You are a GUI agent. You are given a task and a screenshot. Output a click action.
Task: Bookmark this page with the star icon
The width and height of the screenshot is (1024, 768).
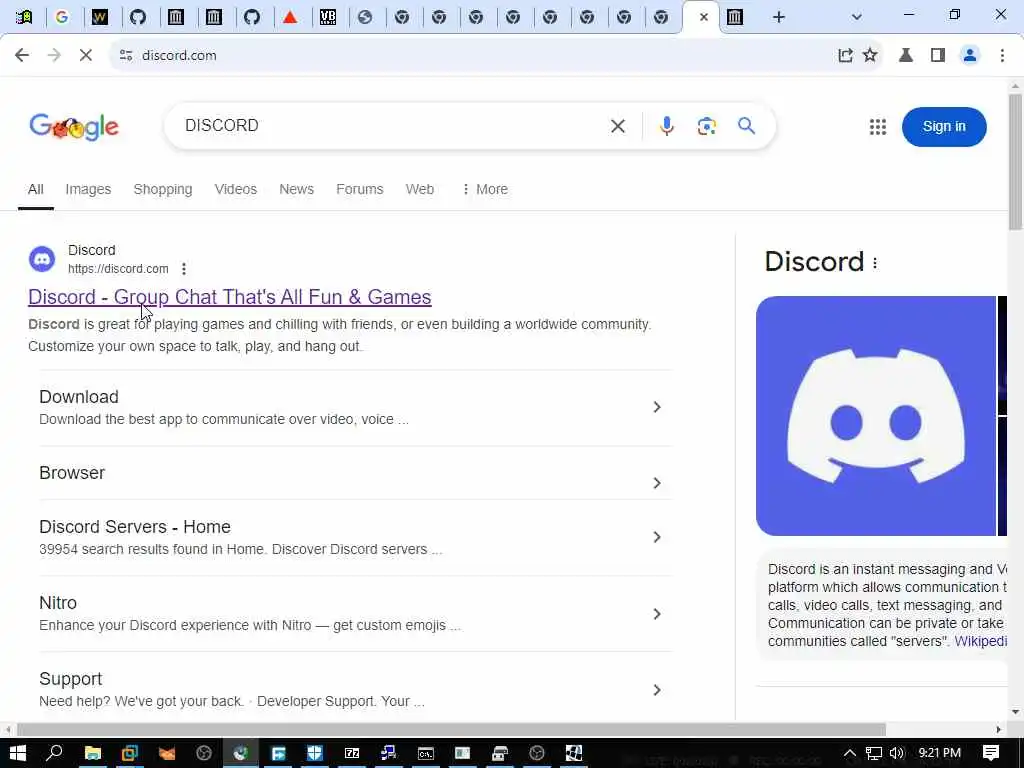click(870, 56)
